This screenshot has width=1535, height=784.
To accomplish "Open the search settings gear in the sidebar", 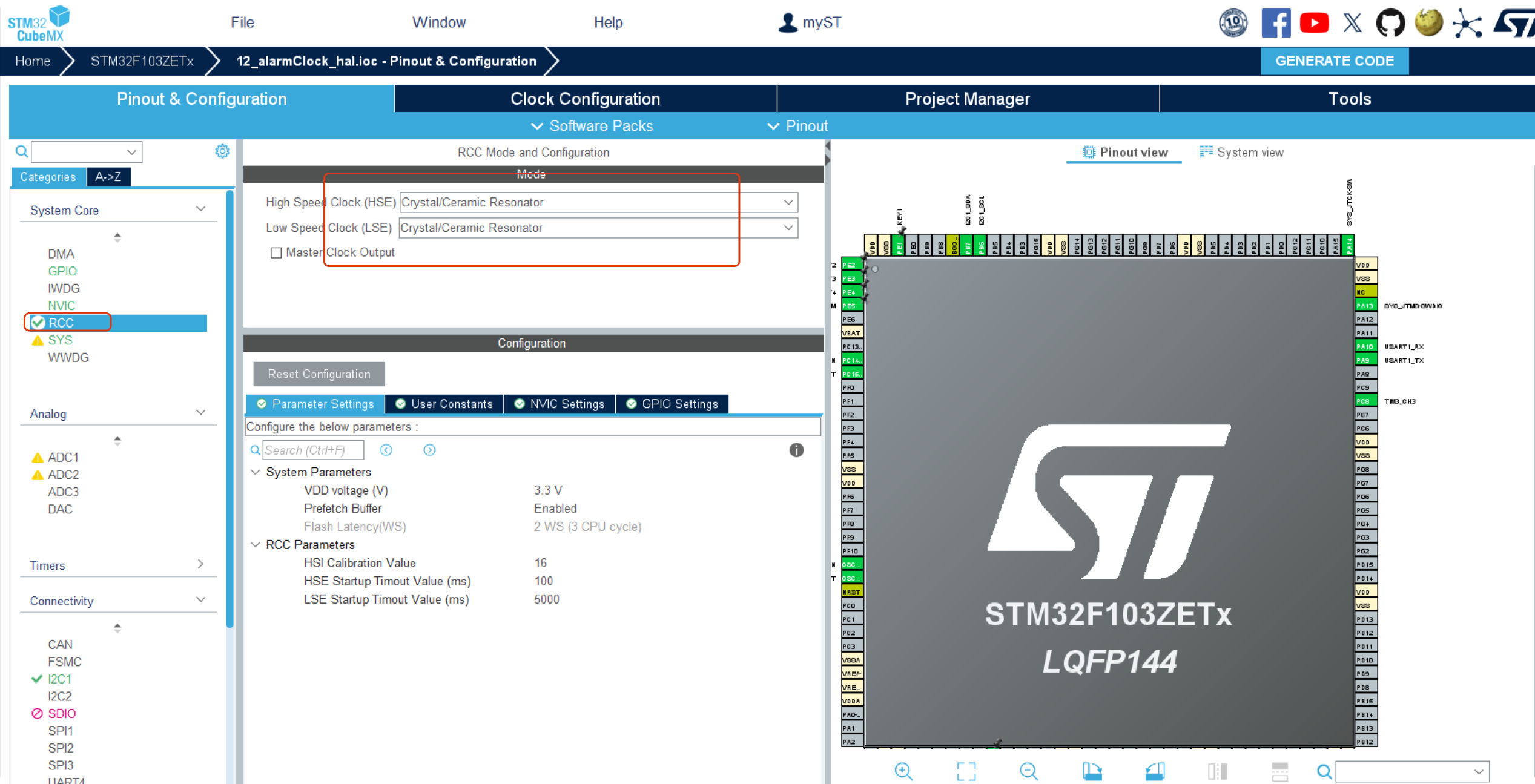I will (x=222, y=151).
